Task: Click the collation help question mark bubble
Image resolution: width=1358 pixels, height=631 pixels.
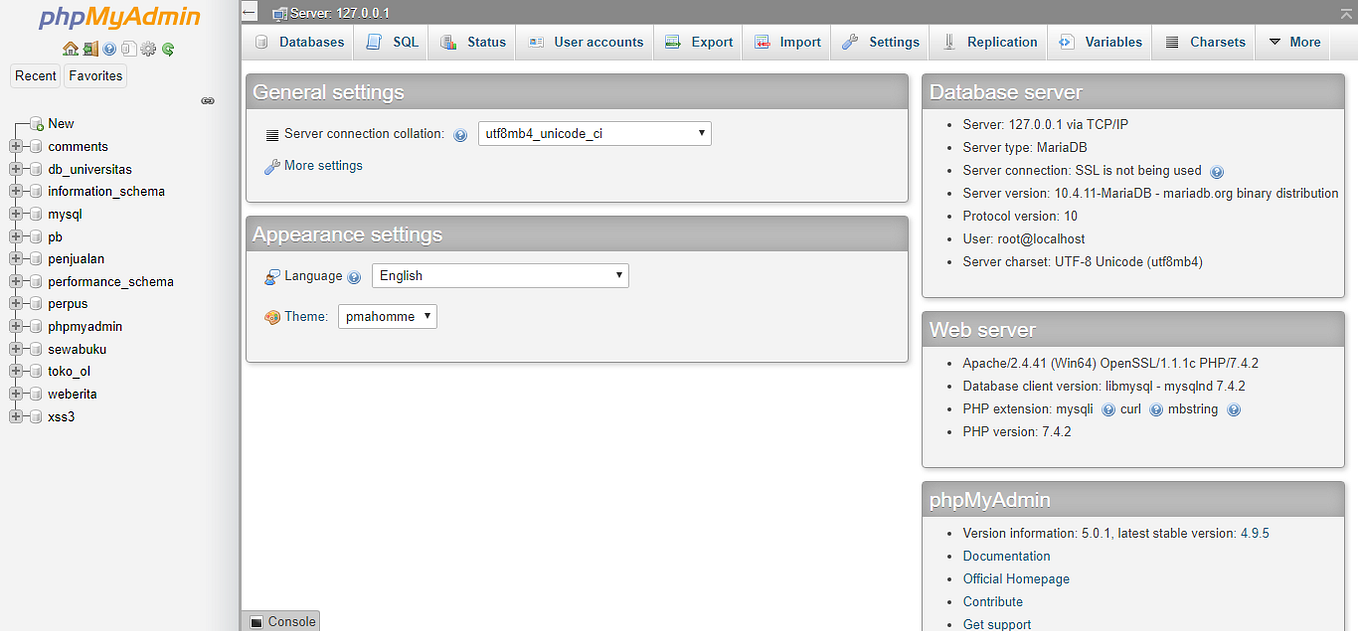Action: click(460, 133)
